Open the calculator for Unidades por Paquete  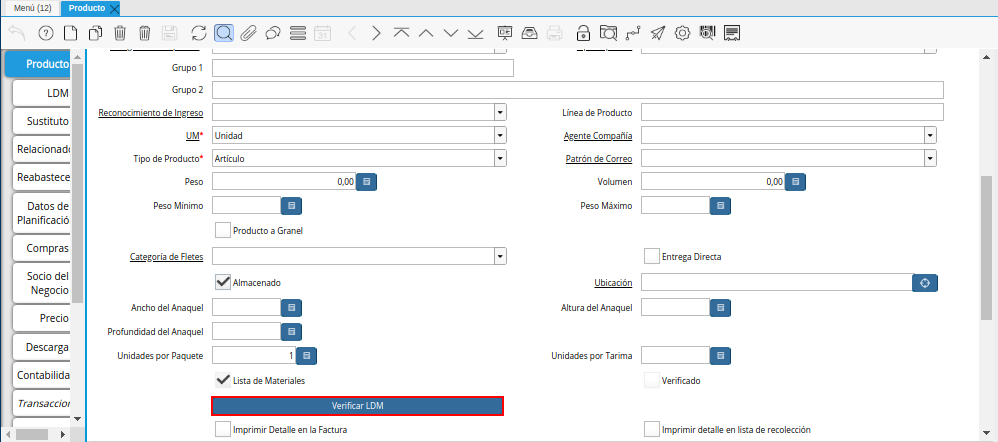tap(307, 355)
